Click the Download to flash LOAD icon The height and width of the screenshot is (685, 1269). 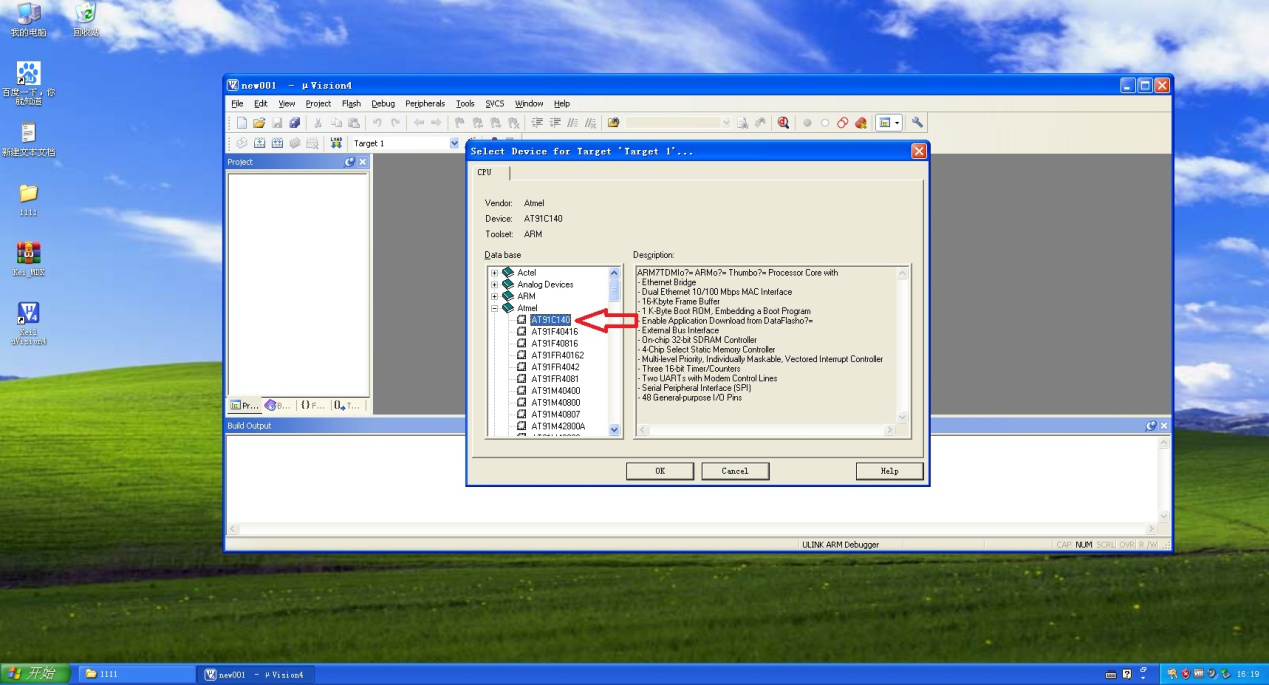336,143
